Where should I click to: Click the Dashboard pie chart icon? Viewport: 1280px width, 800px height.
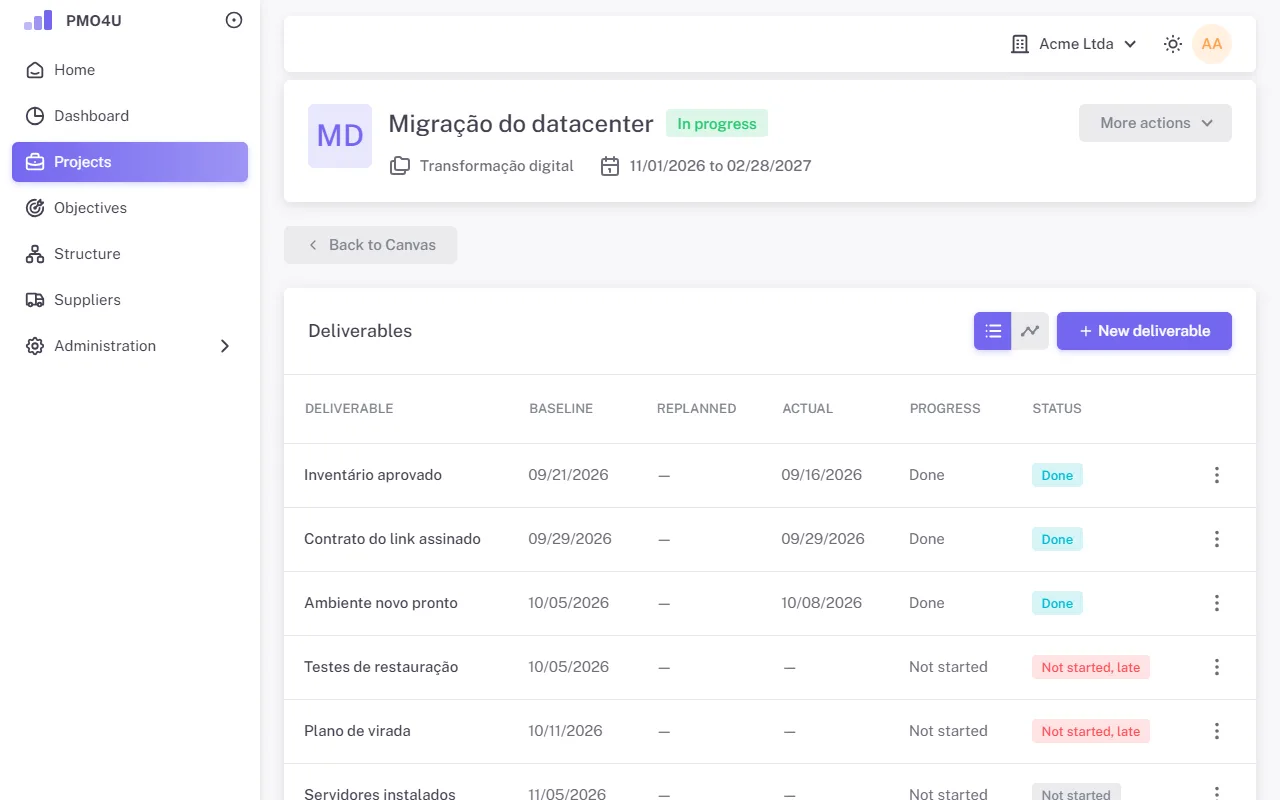(x=35, y=116)
